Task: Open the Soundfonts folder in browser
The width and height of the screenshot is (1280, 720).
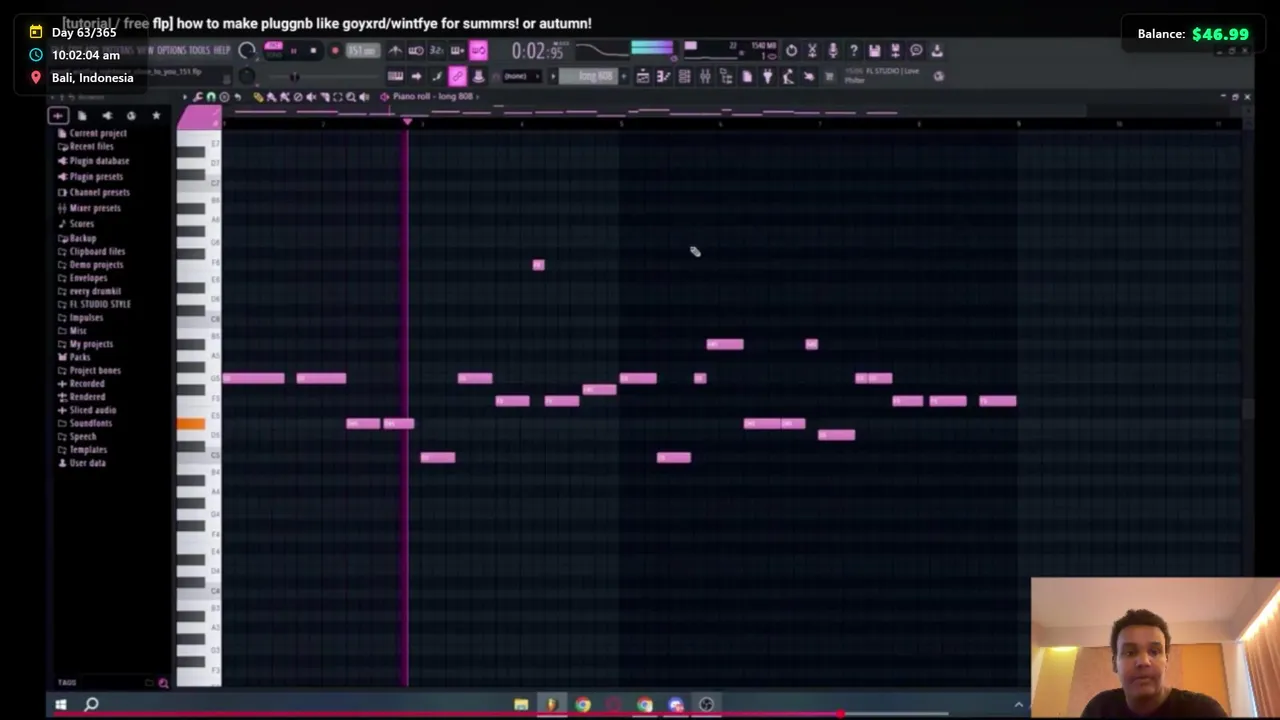Action: [x=85, y=423]
